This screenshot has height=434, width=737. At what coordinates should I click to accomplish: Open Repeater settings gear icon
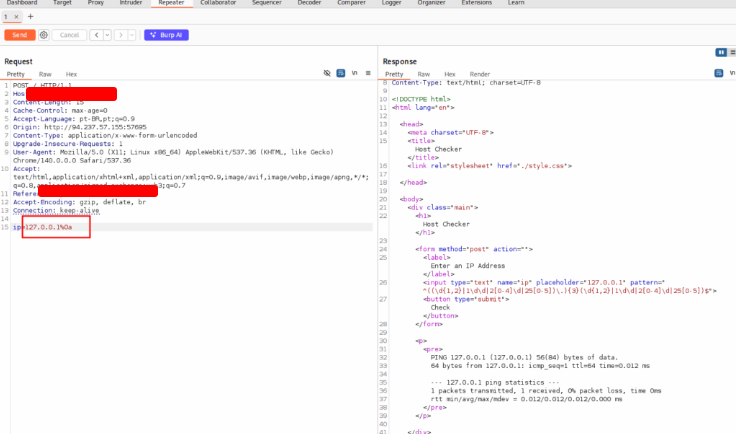(x=43, y=35)
